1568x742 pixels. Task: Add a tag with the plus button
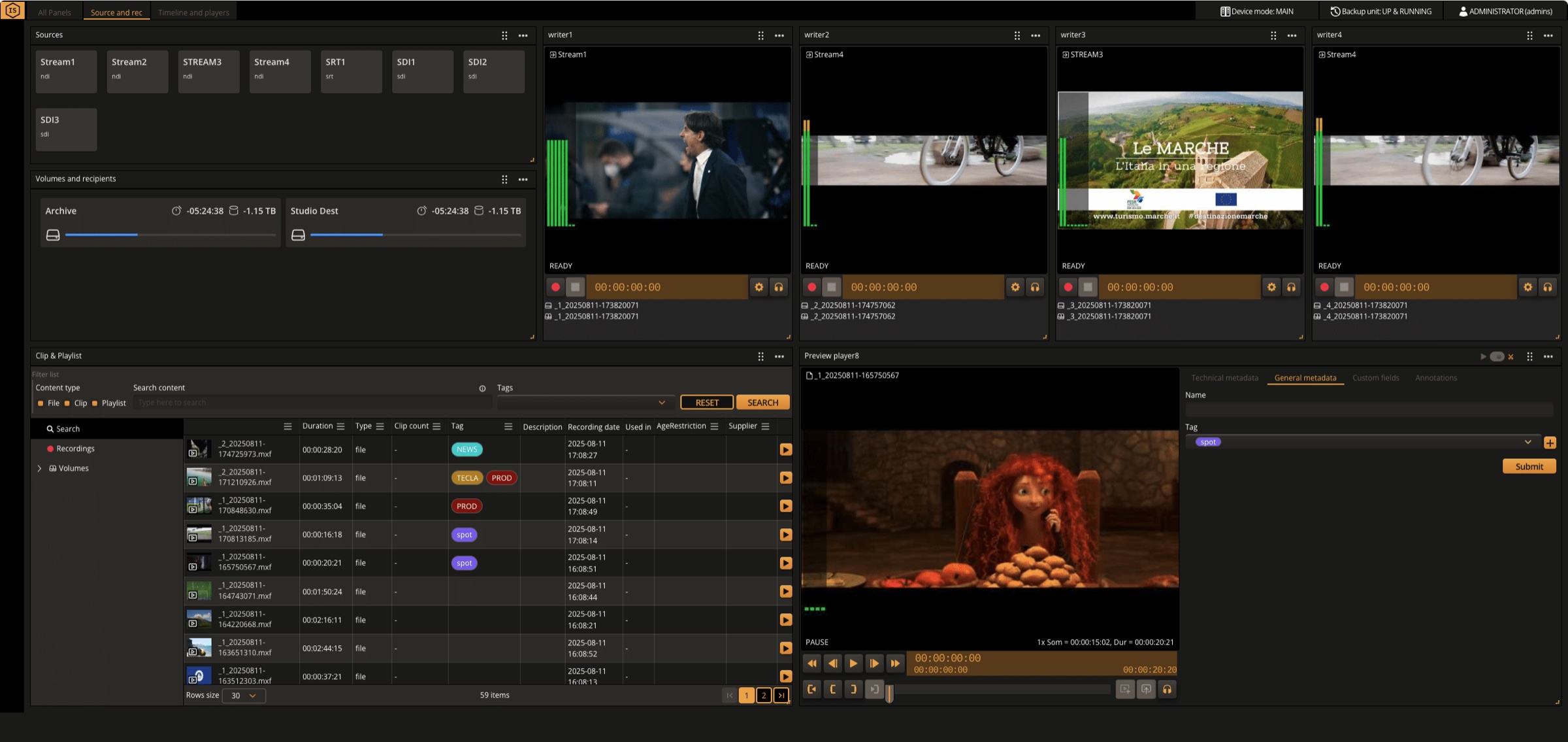coord(1550,443)
